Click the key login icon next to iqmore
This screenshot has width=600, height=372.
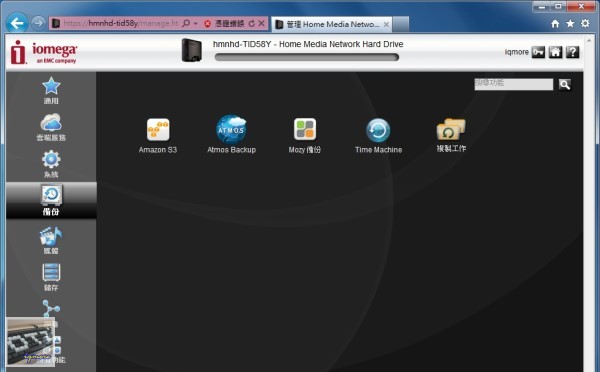click(538, 52)
